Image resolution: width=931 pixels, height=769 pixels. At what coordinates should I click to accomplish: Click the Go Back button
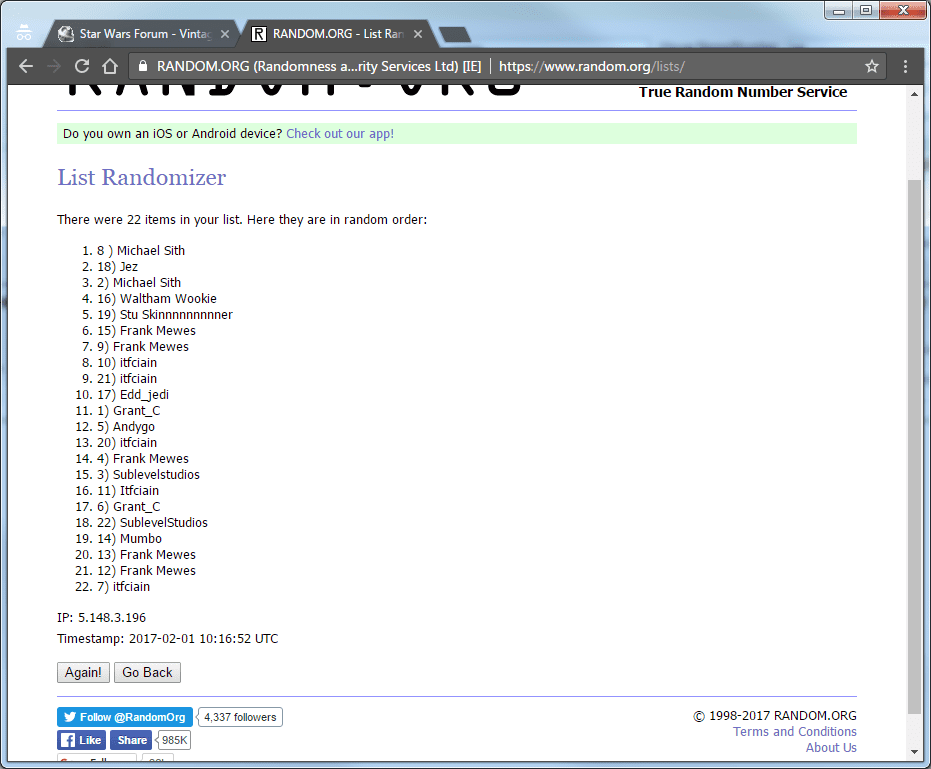pyautogui.click(x=147, y=672)
